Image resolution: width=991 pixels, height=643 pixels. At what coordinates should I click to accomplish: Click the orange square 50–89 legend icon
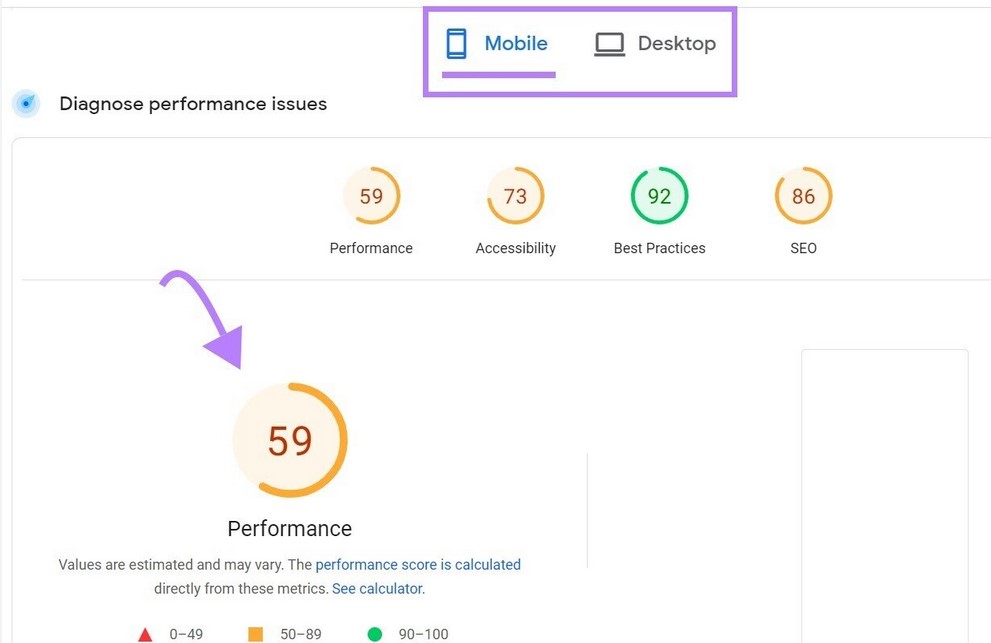[x=255, y=634]
